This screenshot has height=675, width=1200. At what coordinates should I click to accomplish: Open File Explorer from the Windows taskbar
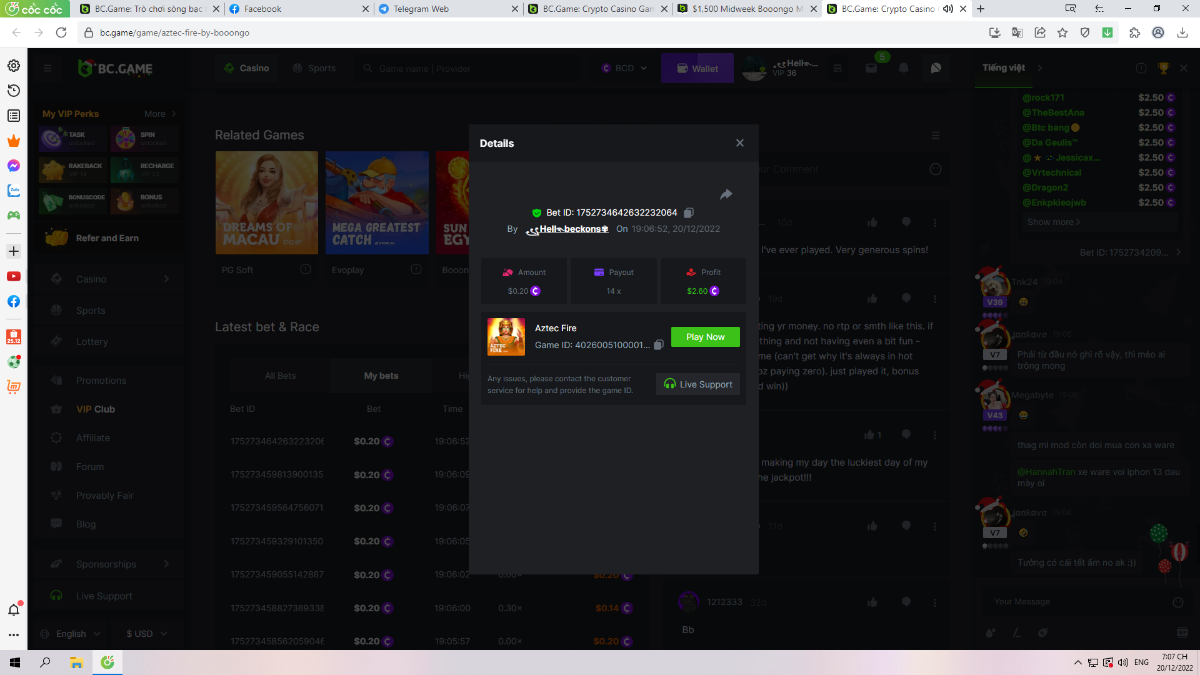(76, 662)
